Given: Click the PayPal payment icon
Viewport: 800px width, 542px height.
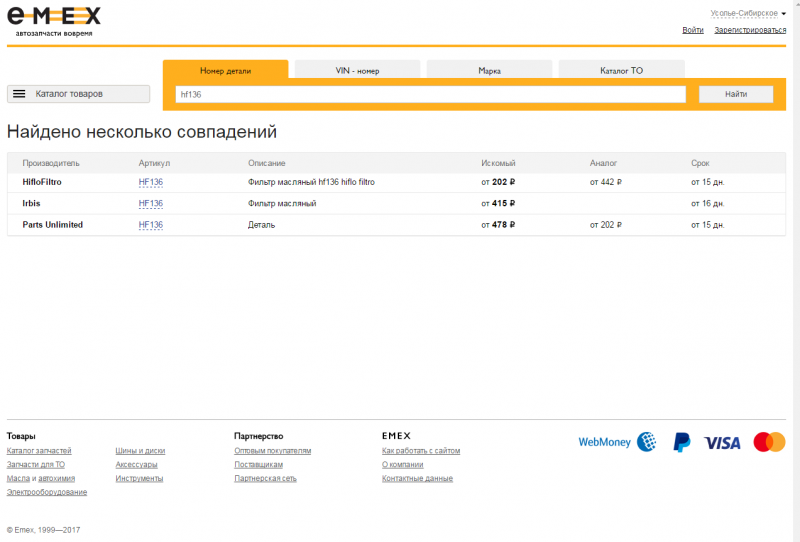Looking at the screenshot, I should click(x=681, y=442).
